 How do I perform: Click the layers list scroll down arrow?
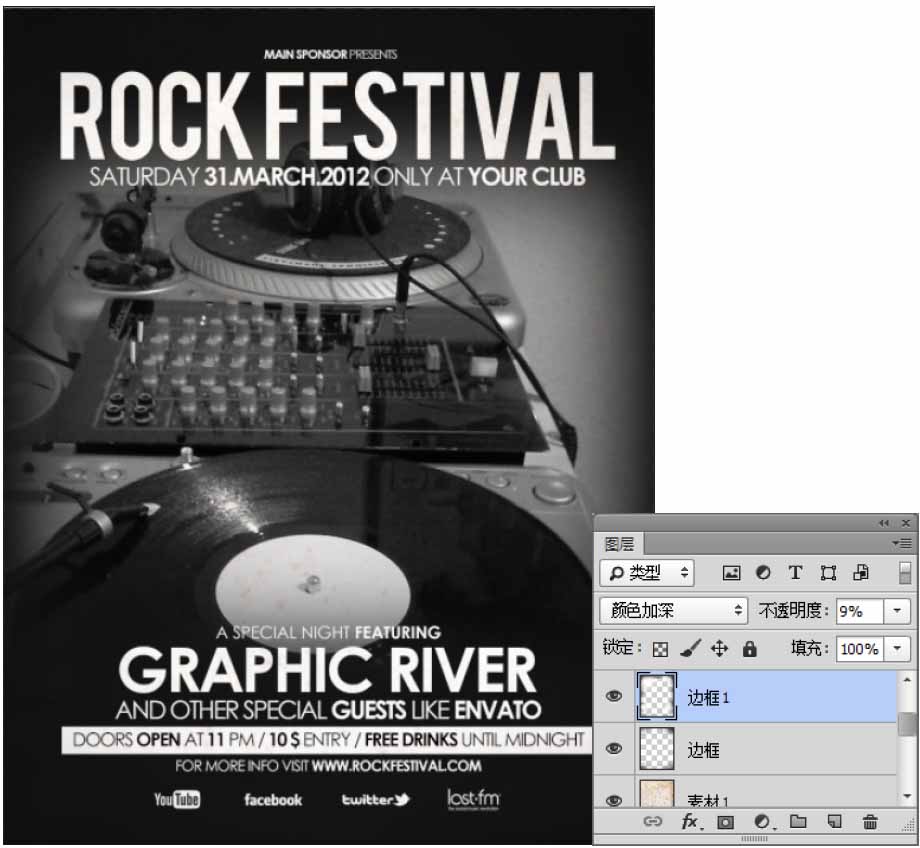tap(907, 797)
